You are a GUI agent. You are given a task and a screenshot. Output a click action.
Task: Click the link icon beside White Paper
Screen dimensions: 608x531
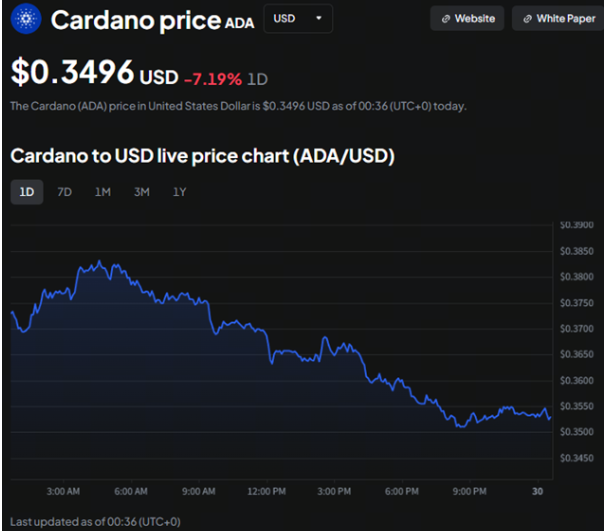(x=527, y=19)
